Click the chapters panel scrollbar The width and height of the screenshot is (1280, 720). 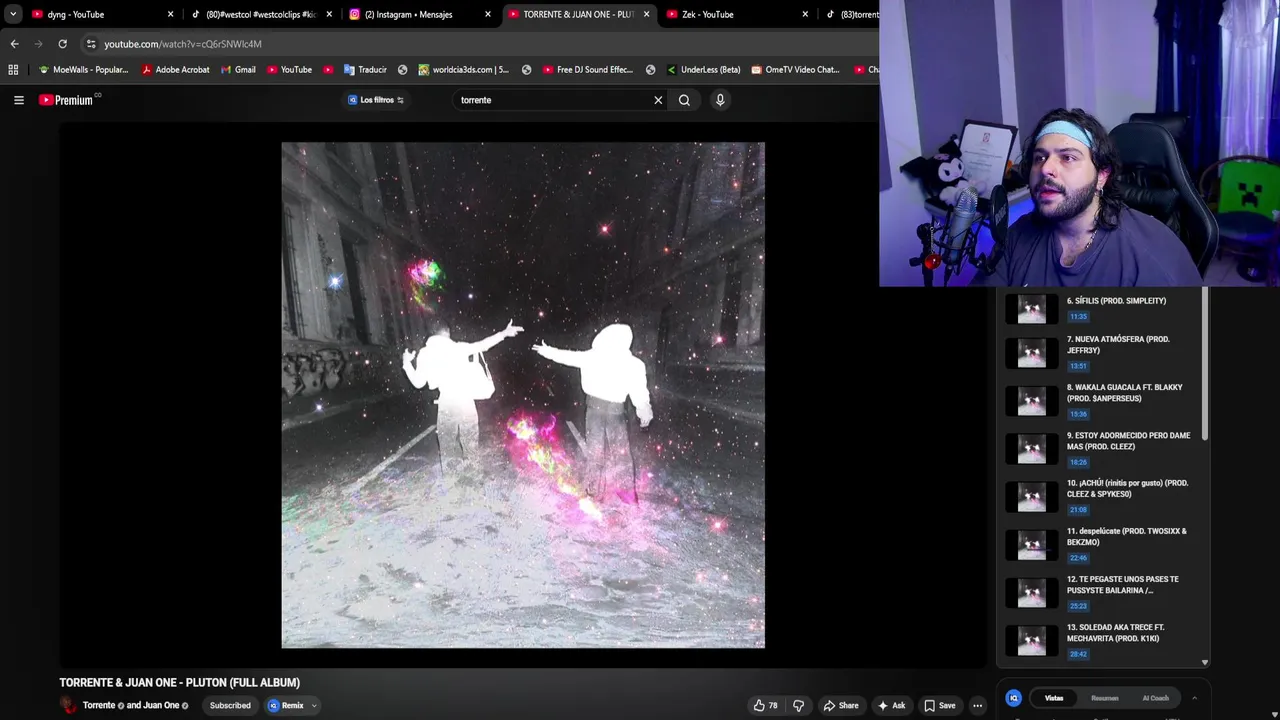[x=1205, y=364]
